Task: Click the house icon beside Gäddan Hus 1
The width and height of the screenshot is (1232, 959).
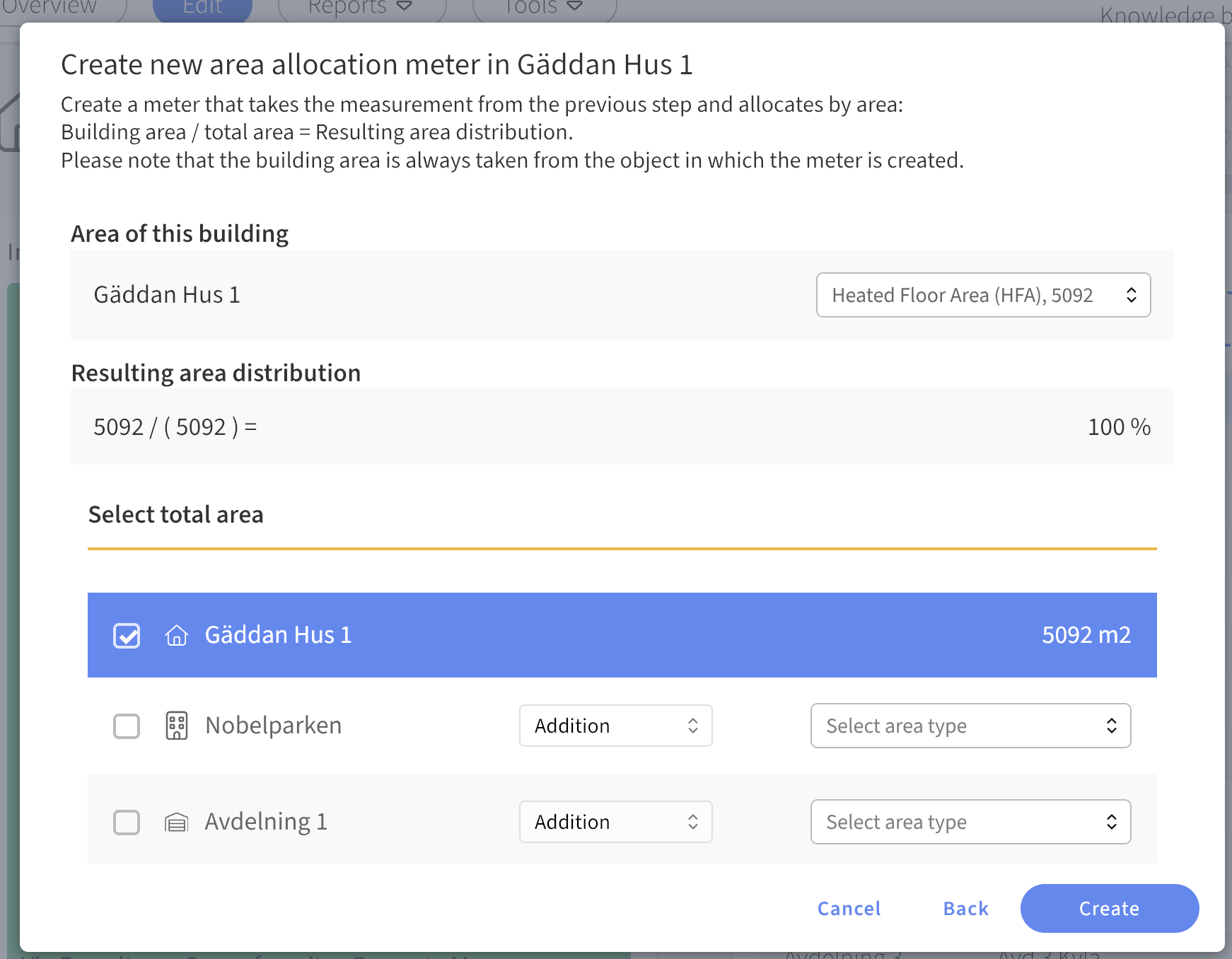Action: pyautogui.click(x=176, y=635)
